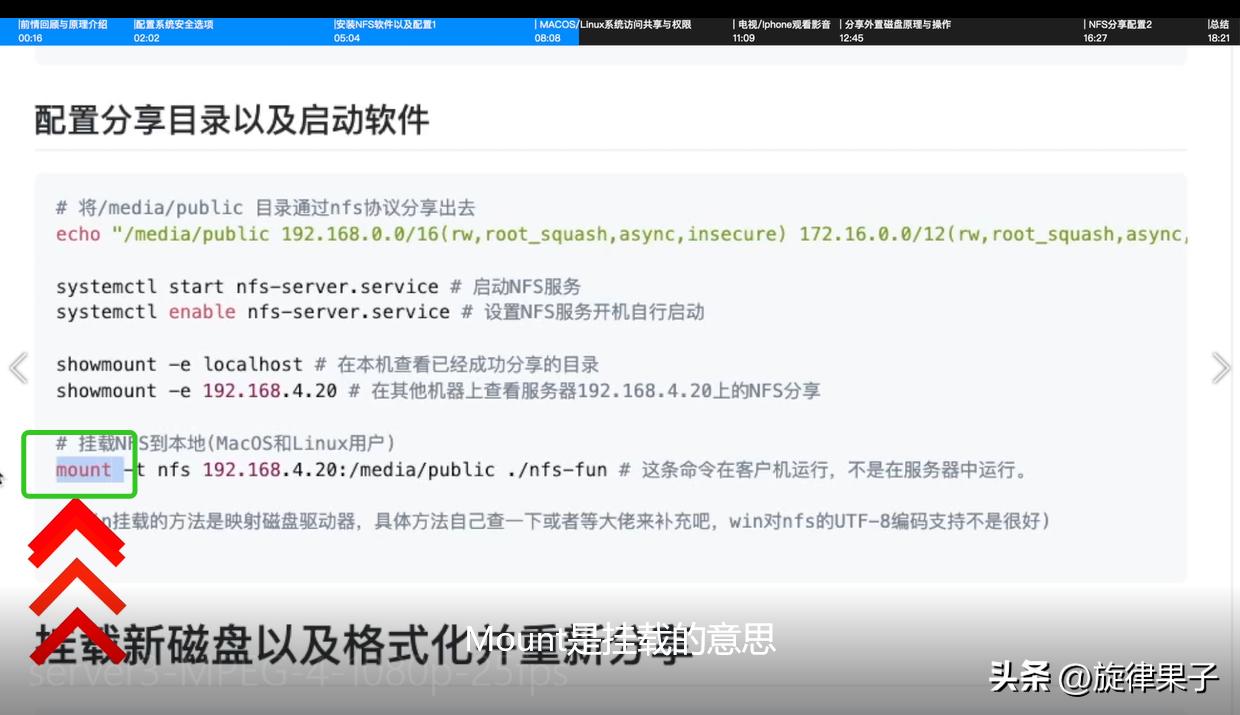Click the 头条 logo in the watermark
Image resolution: width=1240 pixels, height=715 pixels.
1021,677
